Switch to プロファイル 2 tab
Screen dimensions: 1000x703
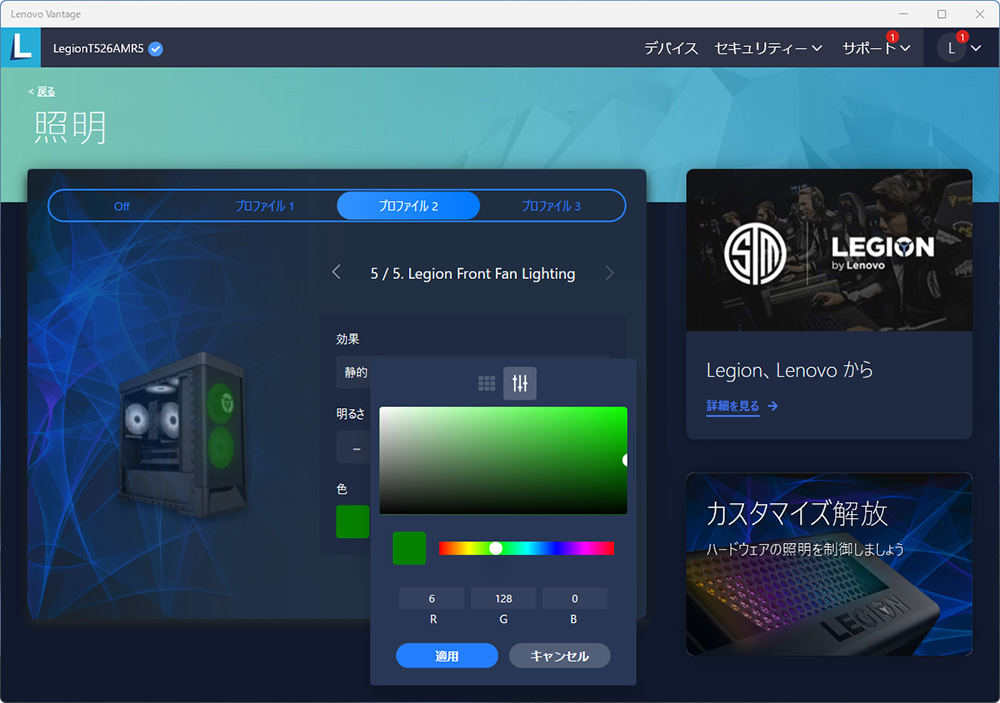point(408,206)
